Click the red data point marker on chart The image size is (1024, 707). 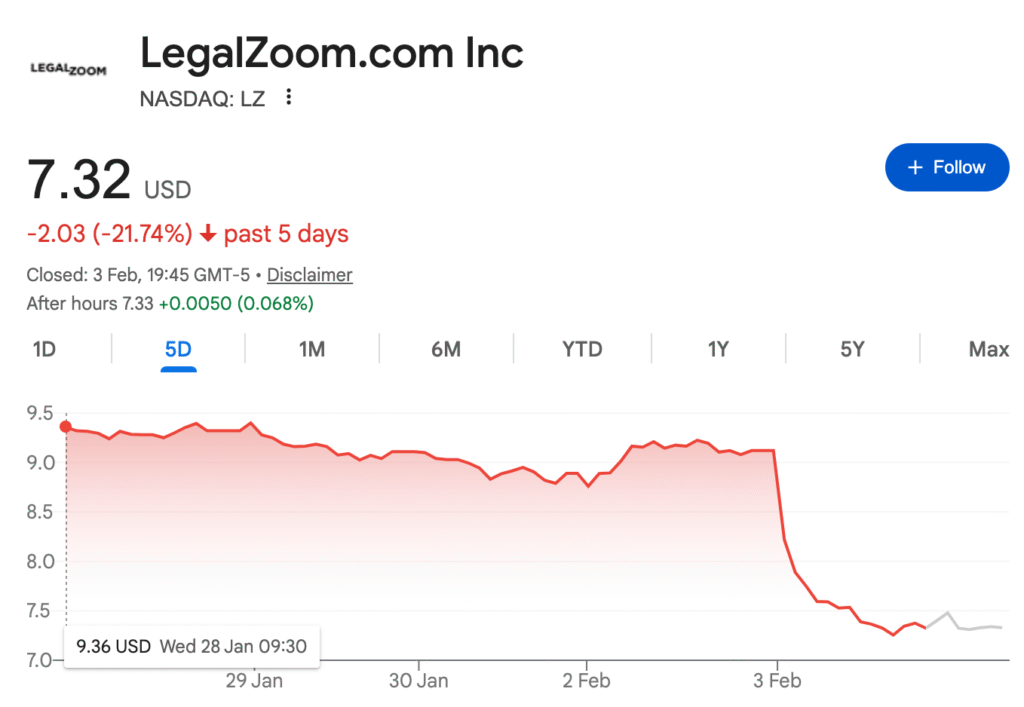click(66, 427)
